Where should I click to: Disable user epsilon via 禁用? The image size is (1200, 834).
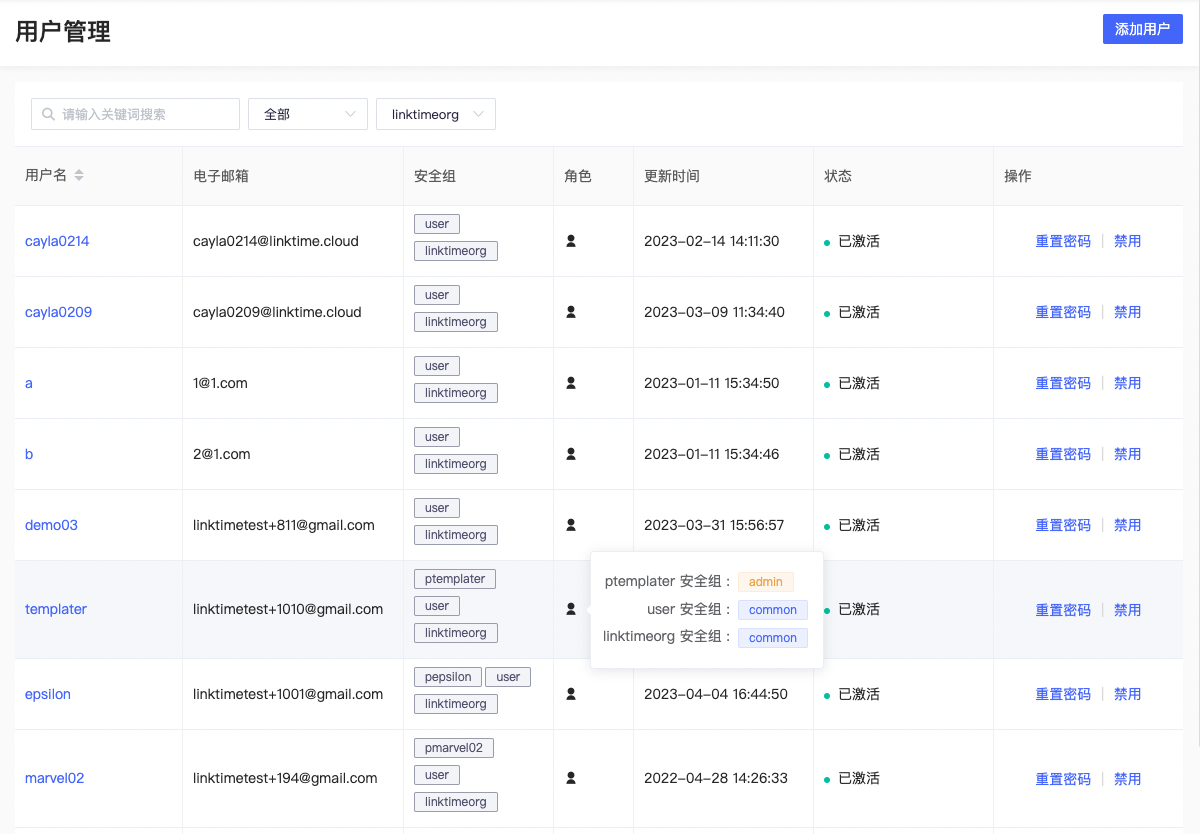tap(1127, 694)
